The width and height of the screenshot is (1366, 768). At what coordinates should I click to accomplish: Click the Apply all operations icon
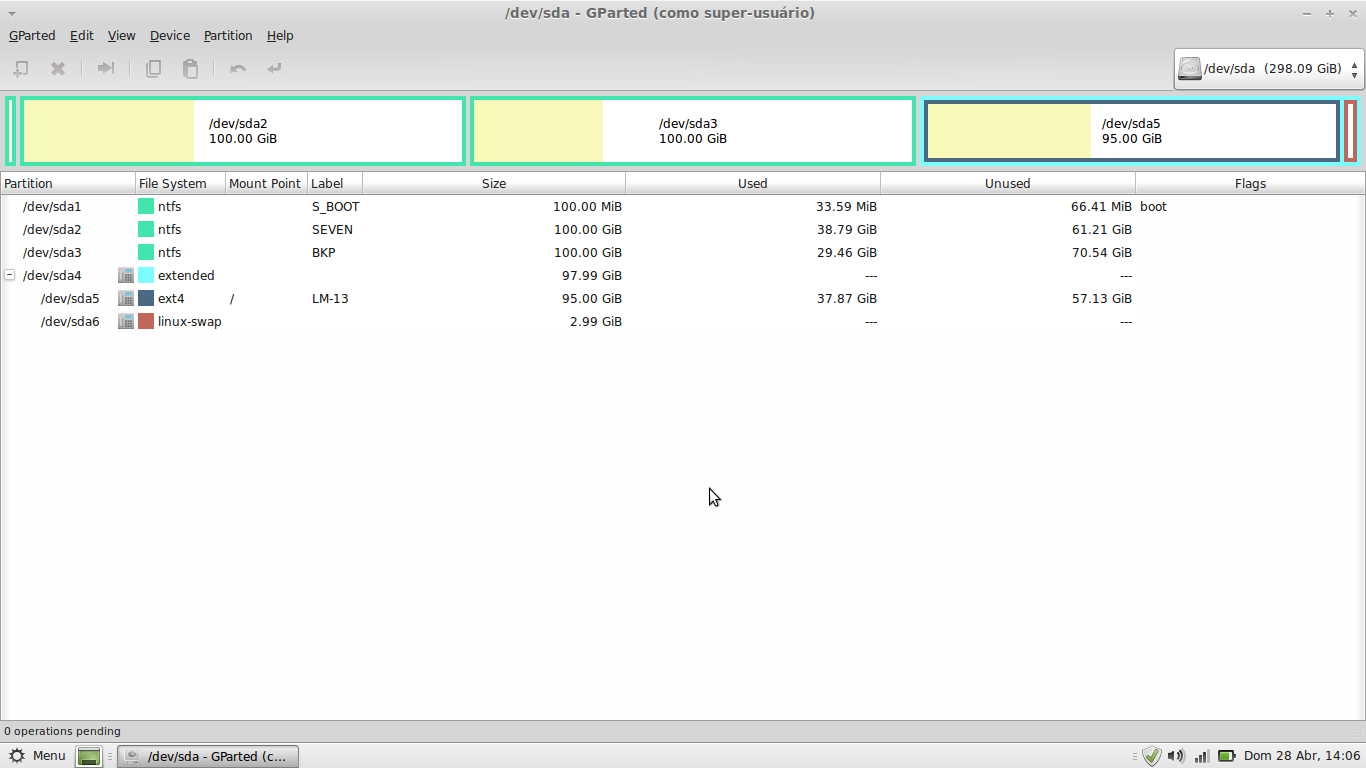[x=274, y=68]
